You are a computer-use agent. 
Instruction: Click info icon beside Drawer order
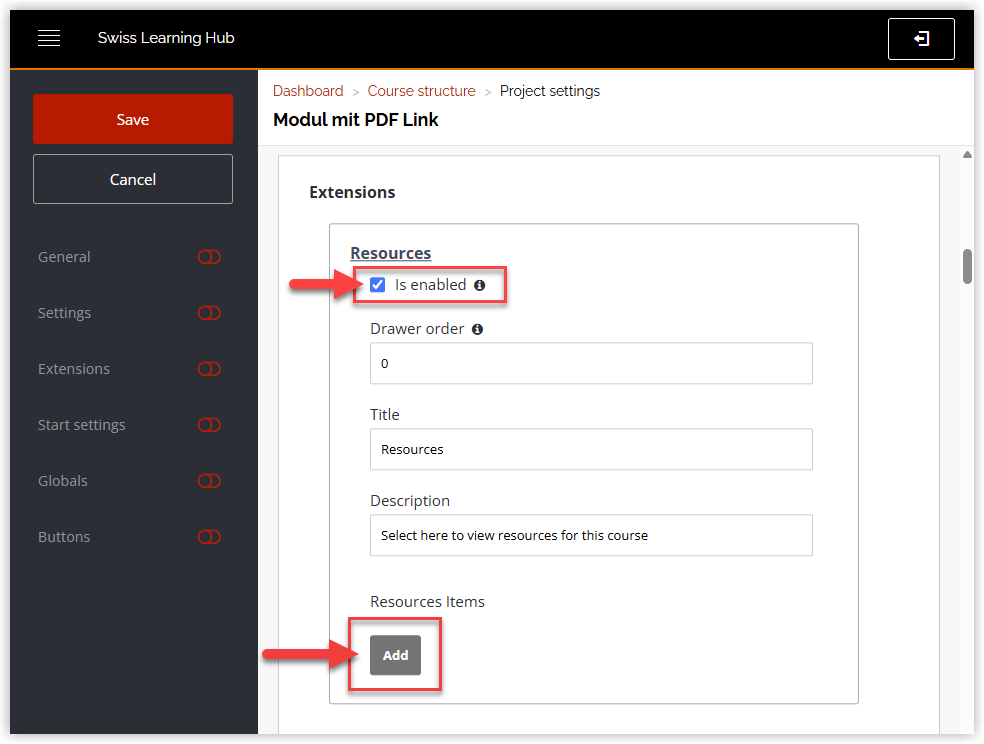coord(477,329)
